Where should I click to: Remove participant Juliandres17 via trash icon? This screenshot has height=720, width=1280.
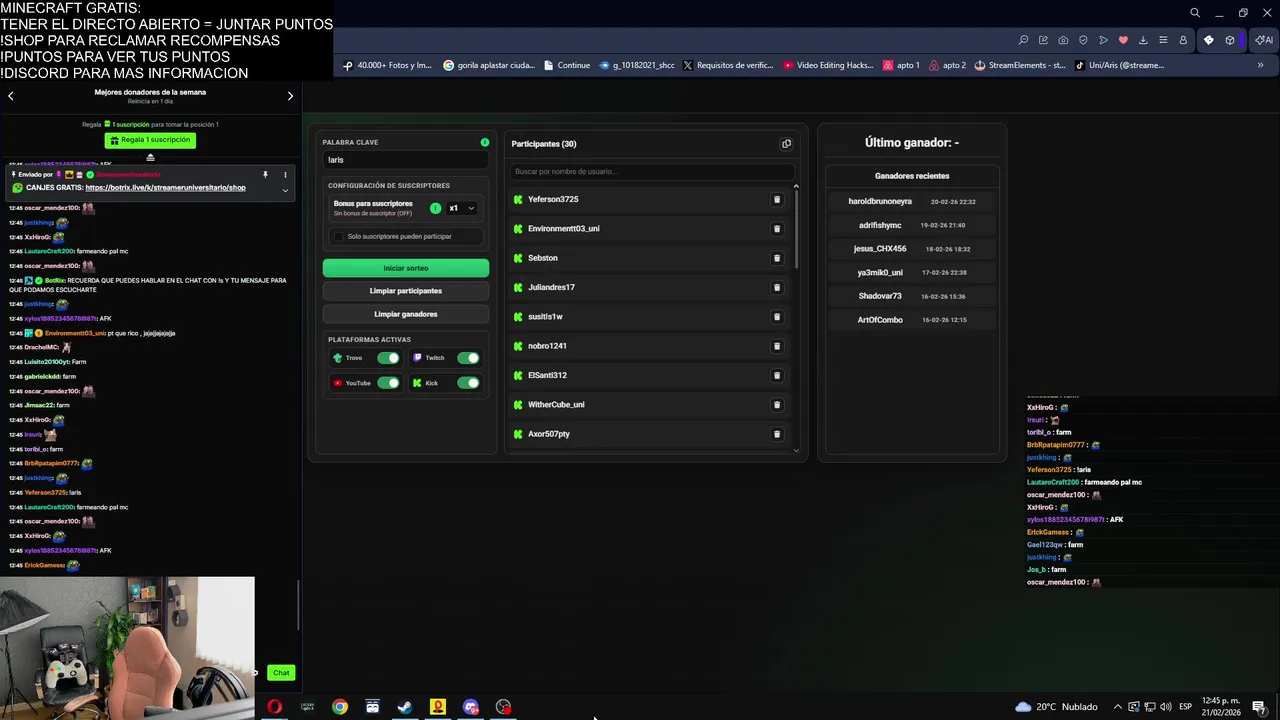click(x=776, y=287)
